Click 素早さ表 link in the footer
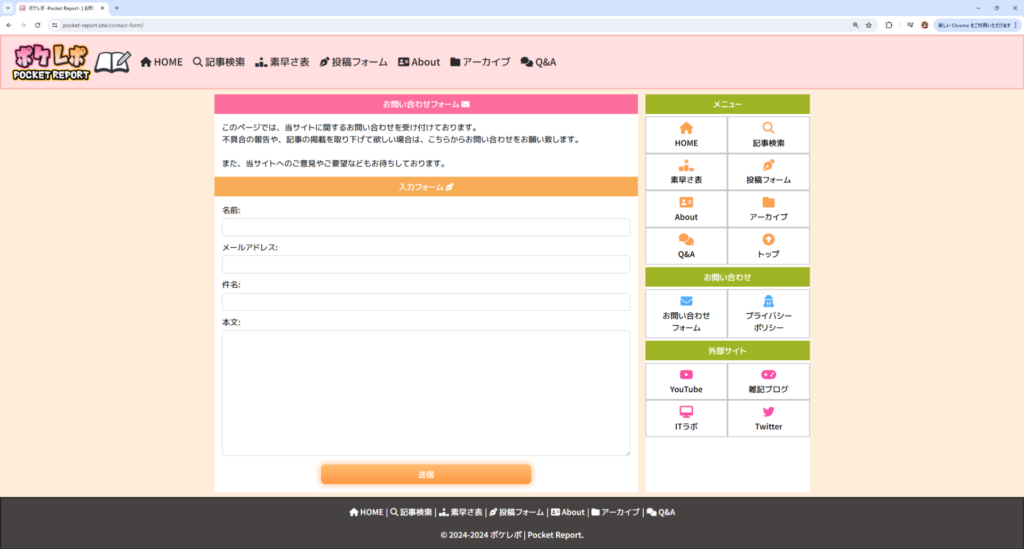This screenshot has height=549, width=1024. point(461,512)
